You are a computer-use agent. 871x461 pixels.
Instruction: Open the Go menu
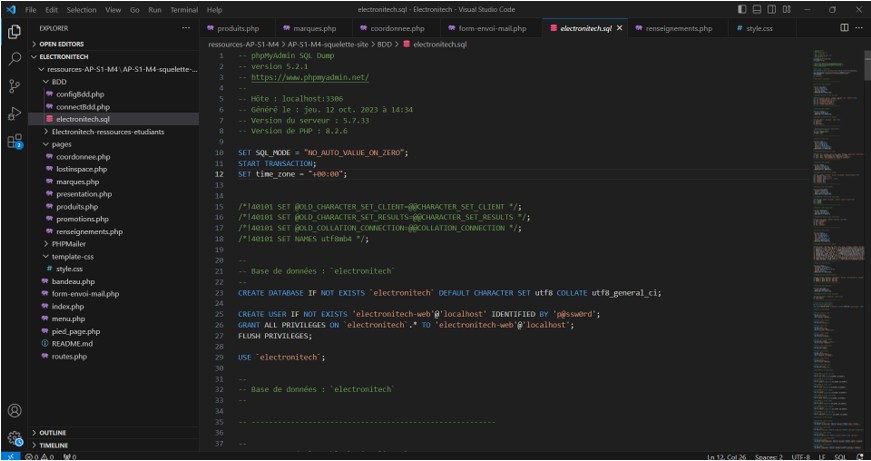point(135,10)
